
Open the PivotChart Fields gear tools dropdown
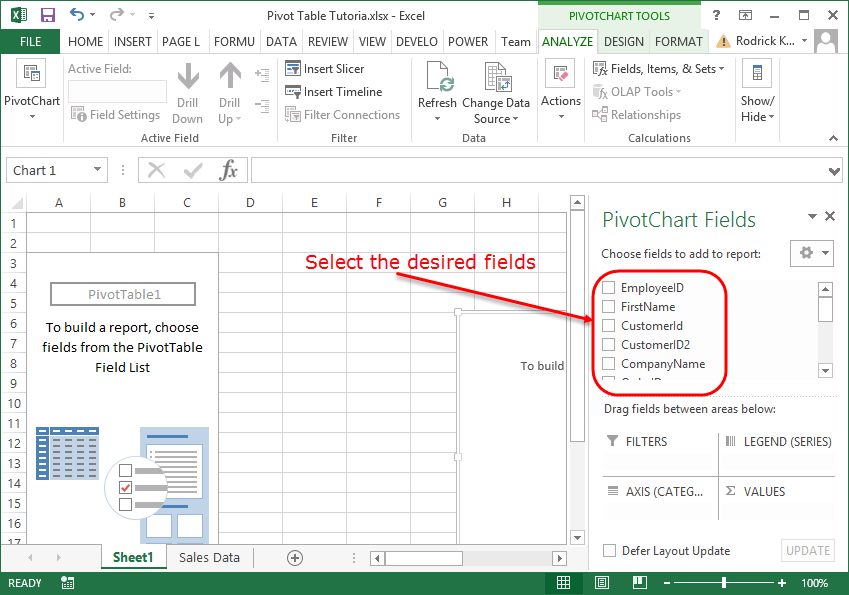(811, 253)
